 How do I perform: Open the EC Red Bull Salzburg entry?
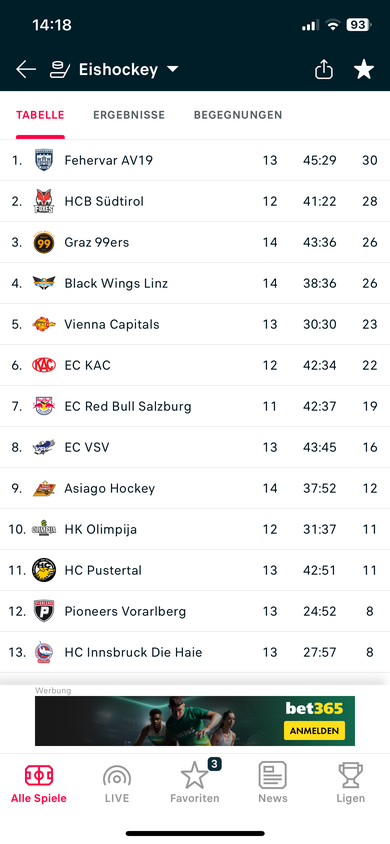coord(195,406)
